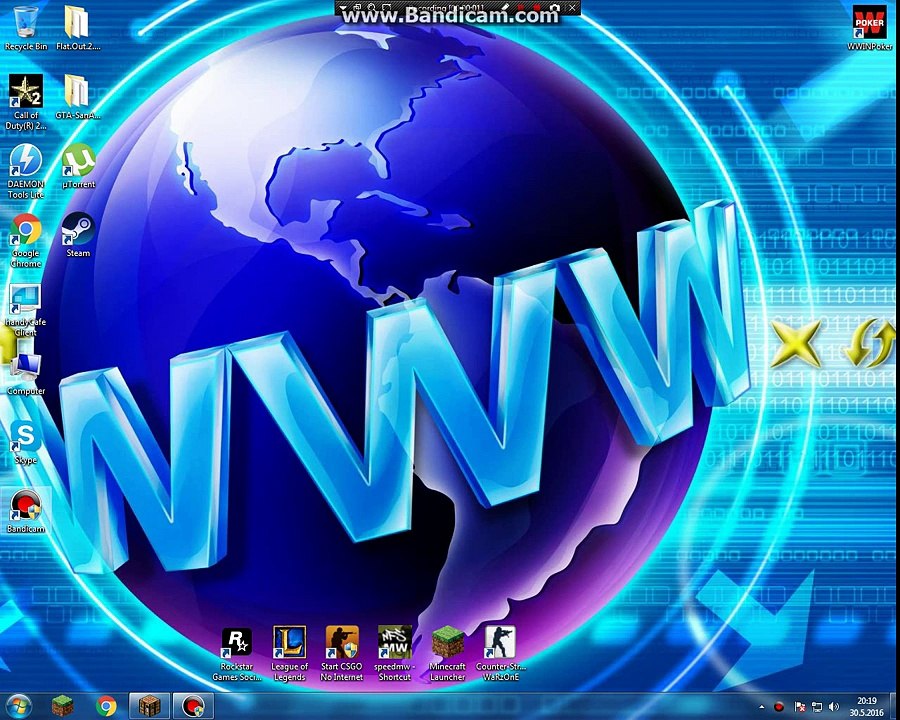This screenshot has height=720, width=900.
Task: Close the Bandicam recording bar
Action: pos(572,8)
